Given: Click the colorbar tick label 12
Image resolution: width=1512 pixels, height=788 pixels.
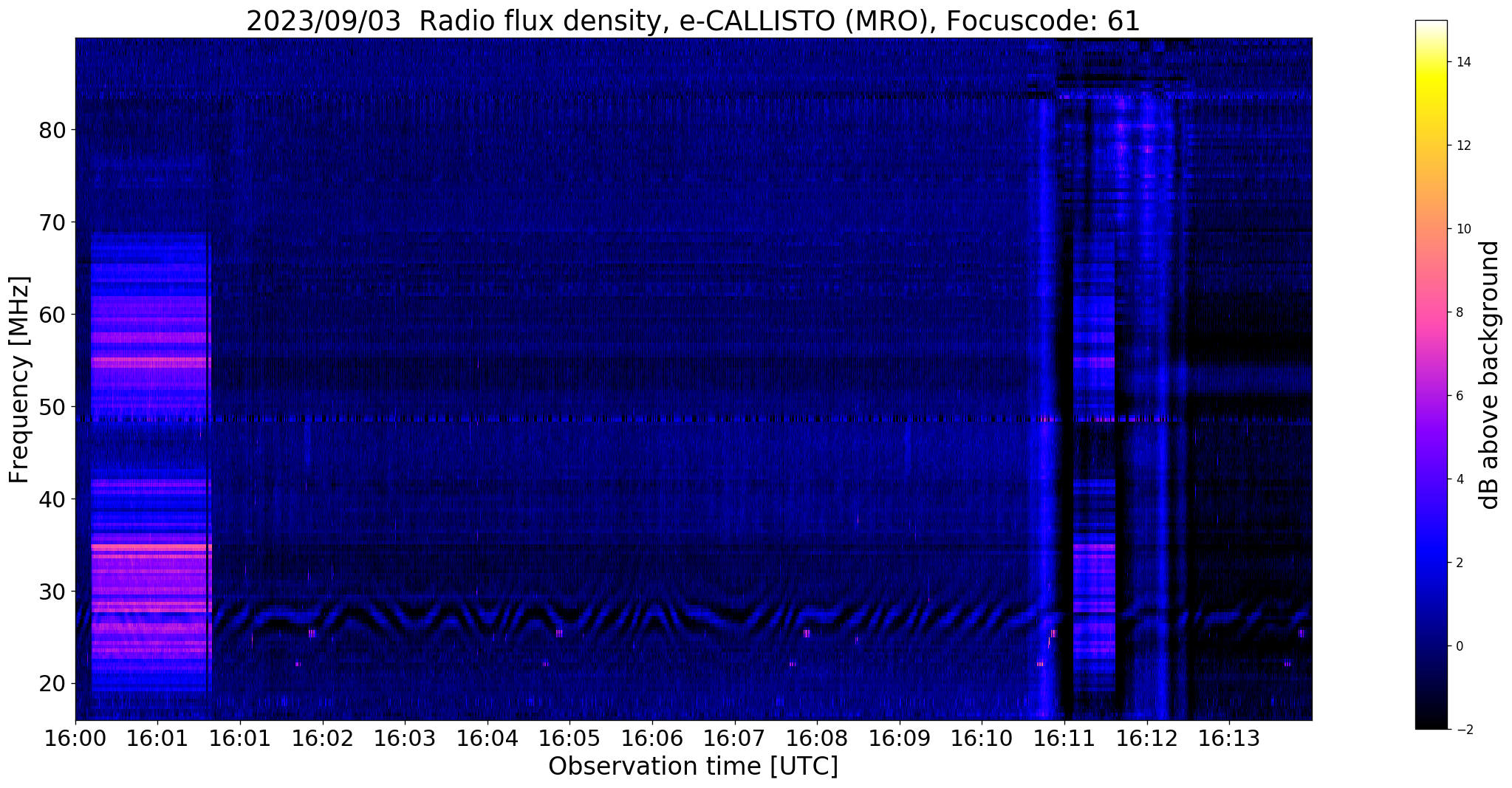Looking at the screenshot, I should click(x=1463, y=145).
